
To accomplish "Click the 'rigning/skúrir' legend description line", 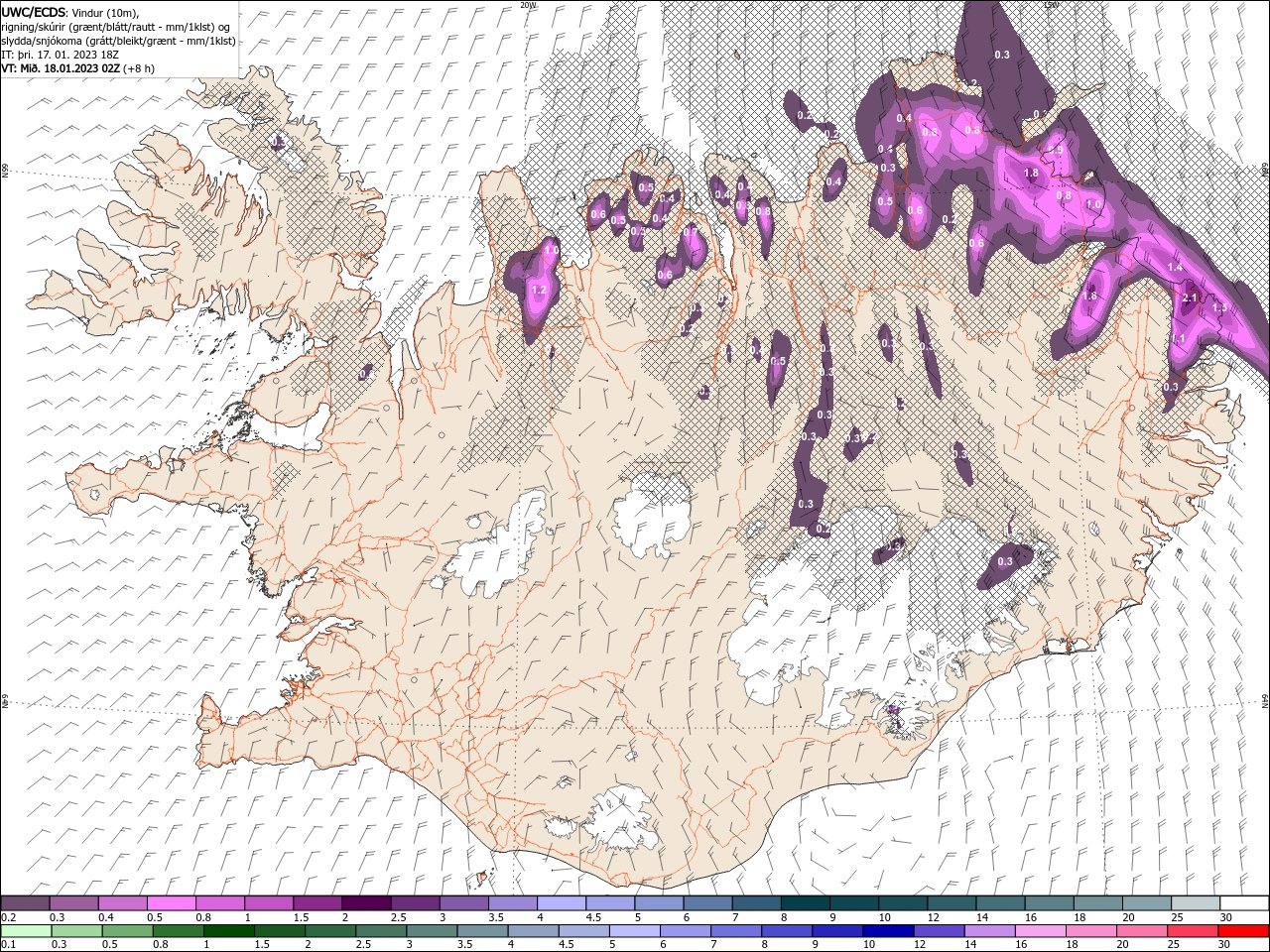I will pyautogui.click(x=116, y=27).
